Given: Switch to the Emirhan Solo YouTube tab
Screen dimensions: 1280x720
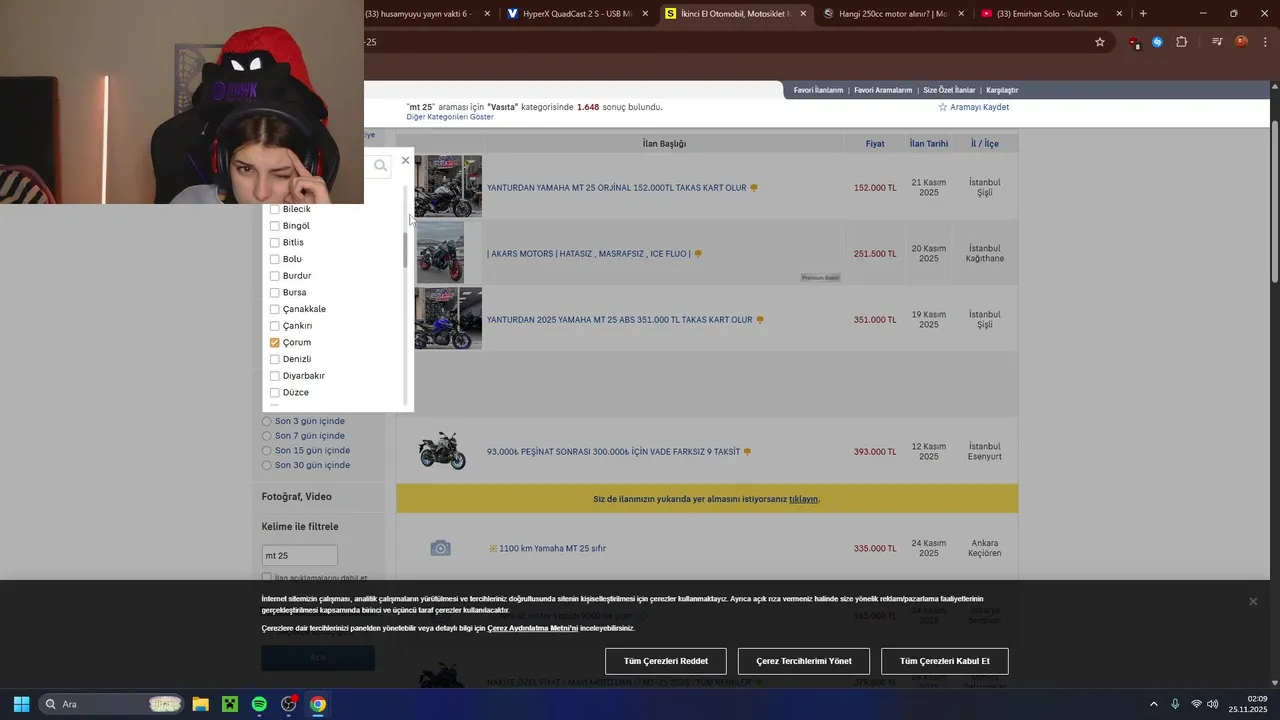Looking at the screenshot, I should [x=1050, y=14].
